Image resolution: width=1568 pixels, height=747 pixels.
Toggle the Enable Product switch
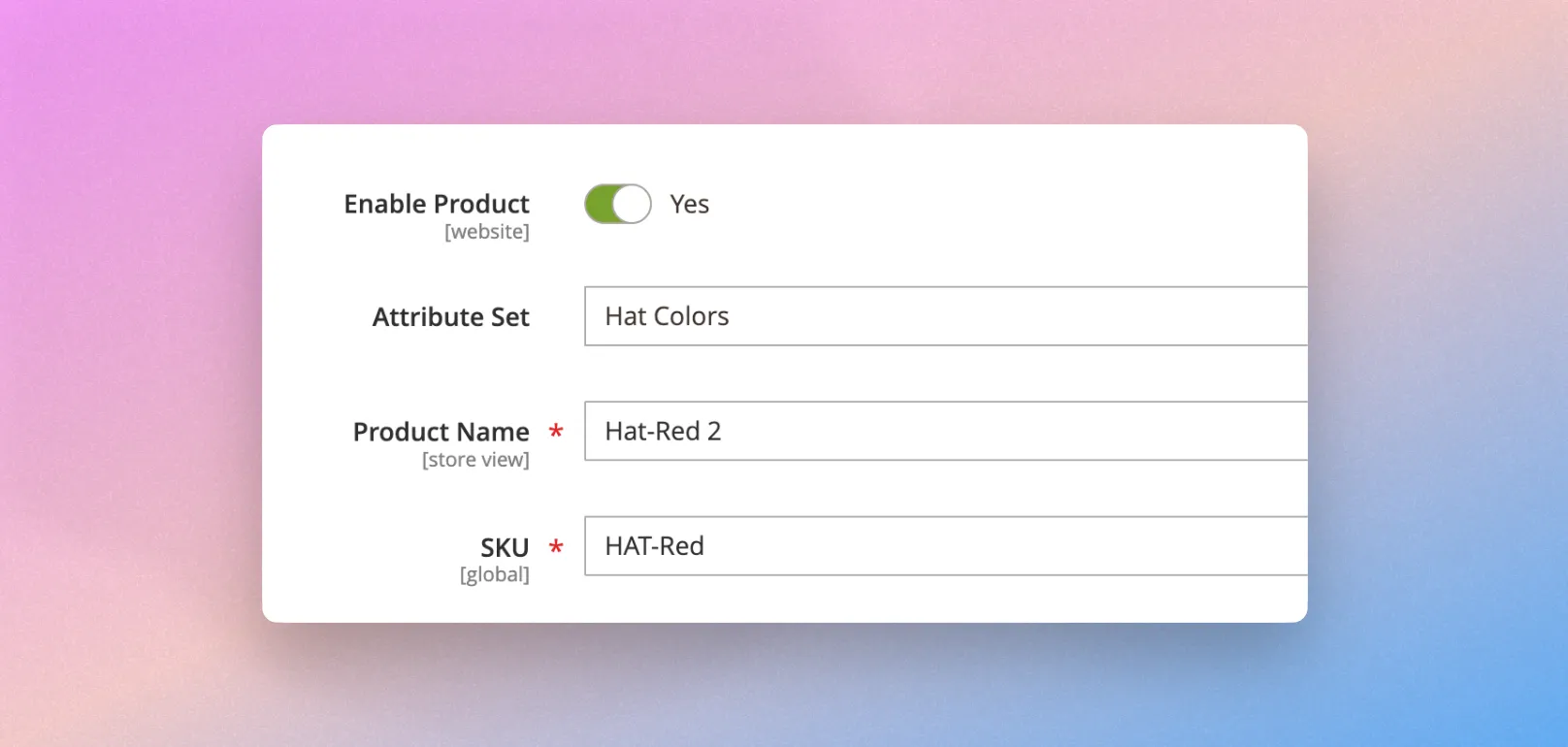point(617,204)
